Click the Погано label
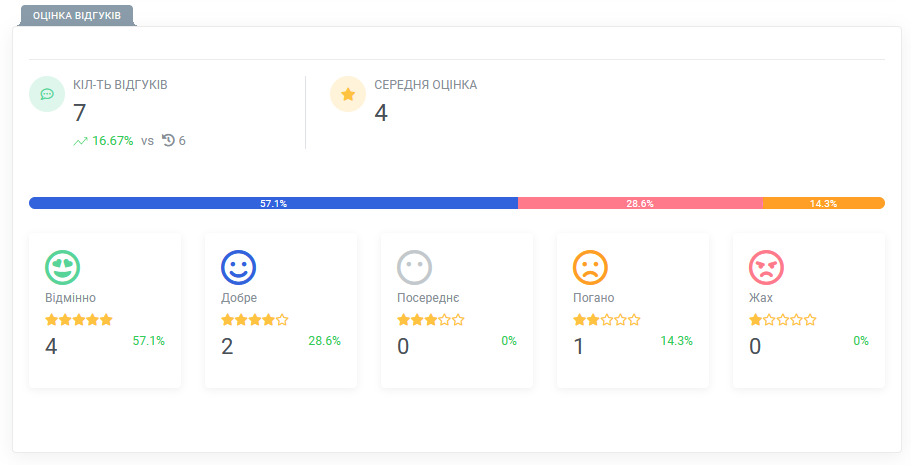Screen dimensions: 911x465 (x=594, y=298)
